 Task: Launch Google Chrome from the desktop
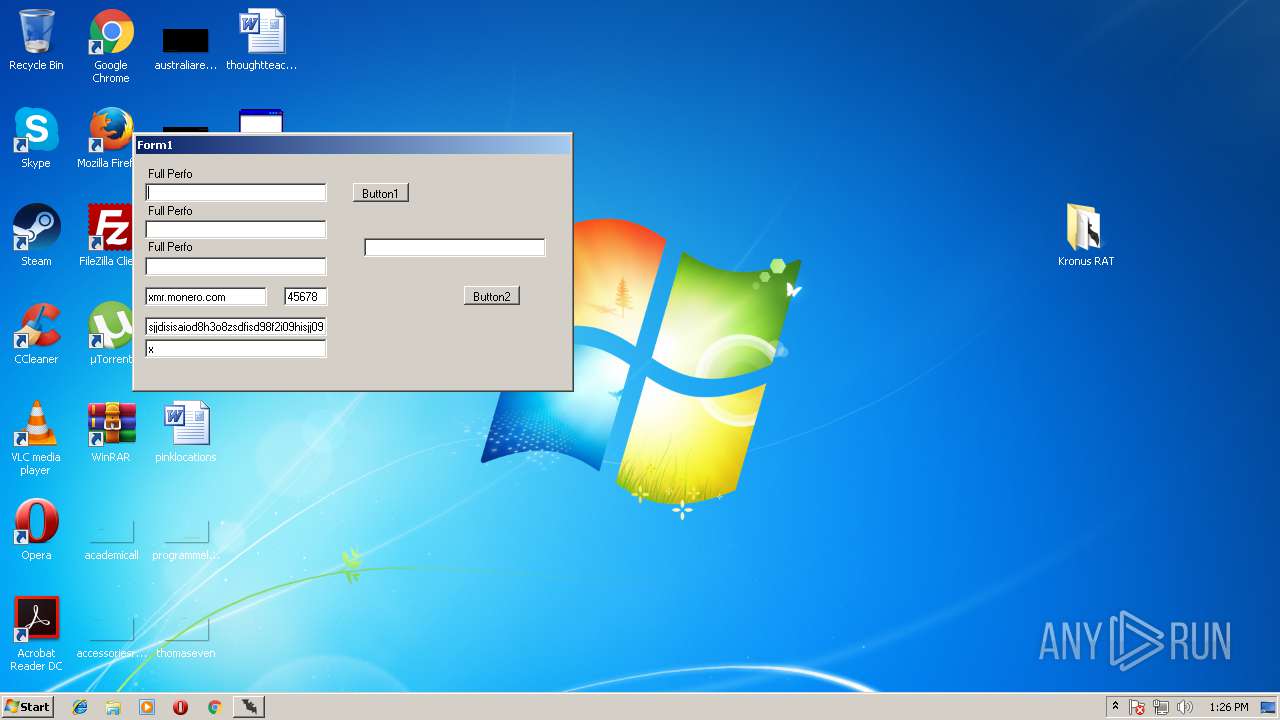(x=111, y=46)
